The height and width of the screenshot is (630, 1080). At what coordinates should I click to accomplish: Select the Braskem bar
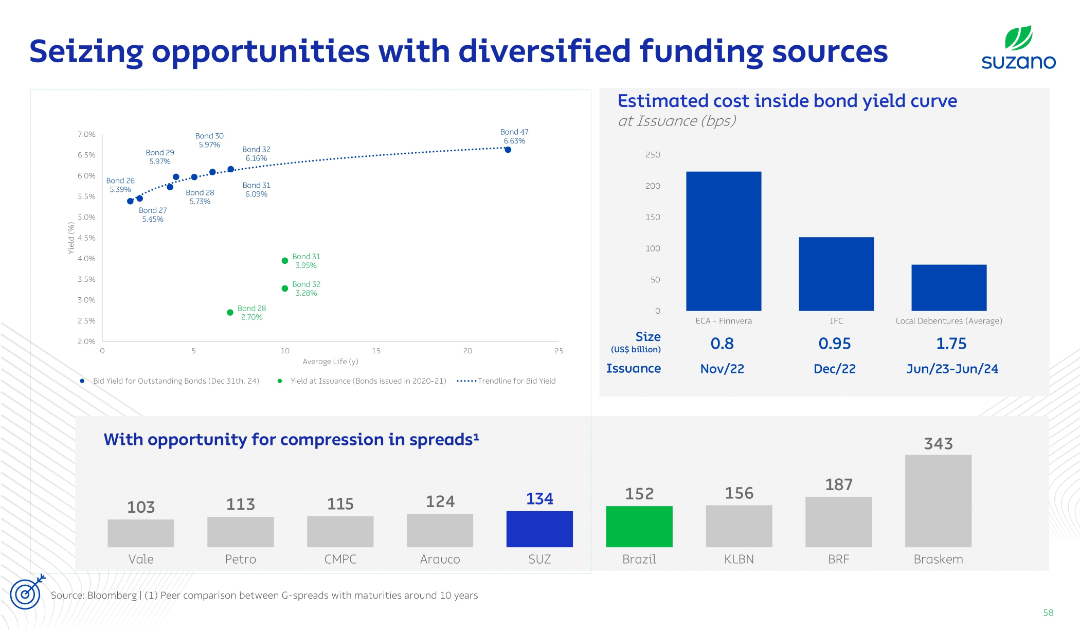pyautogui.click(x=938, y=501)
